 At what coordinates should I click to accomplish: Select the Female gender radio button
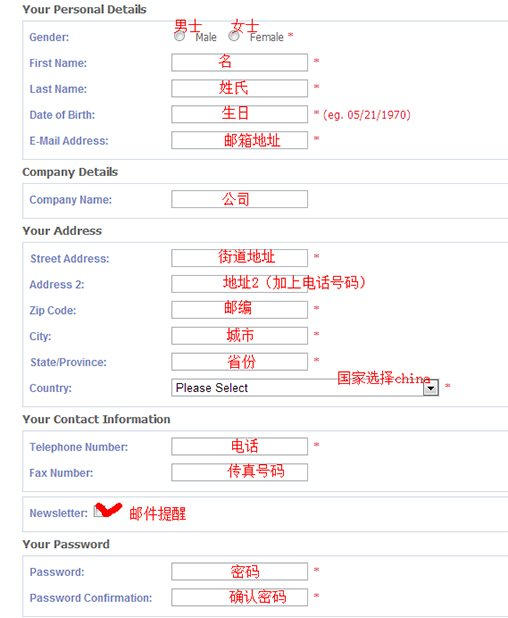[234, 36]
